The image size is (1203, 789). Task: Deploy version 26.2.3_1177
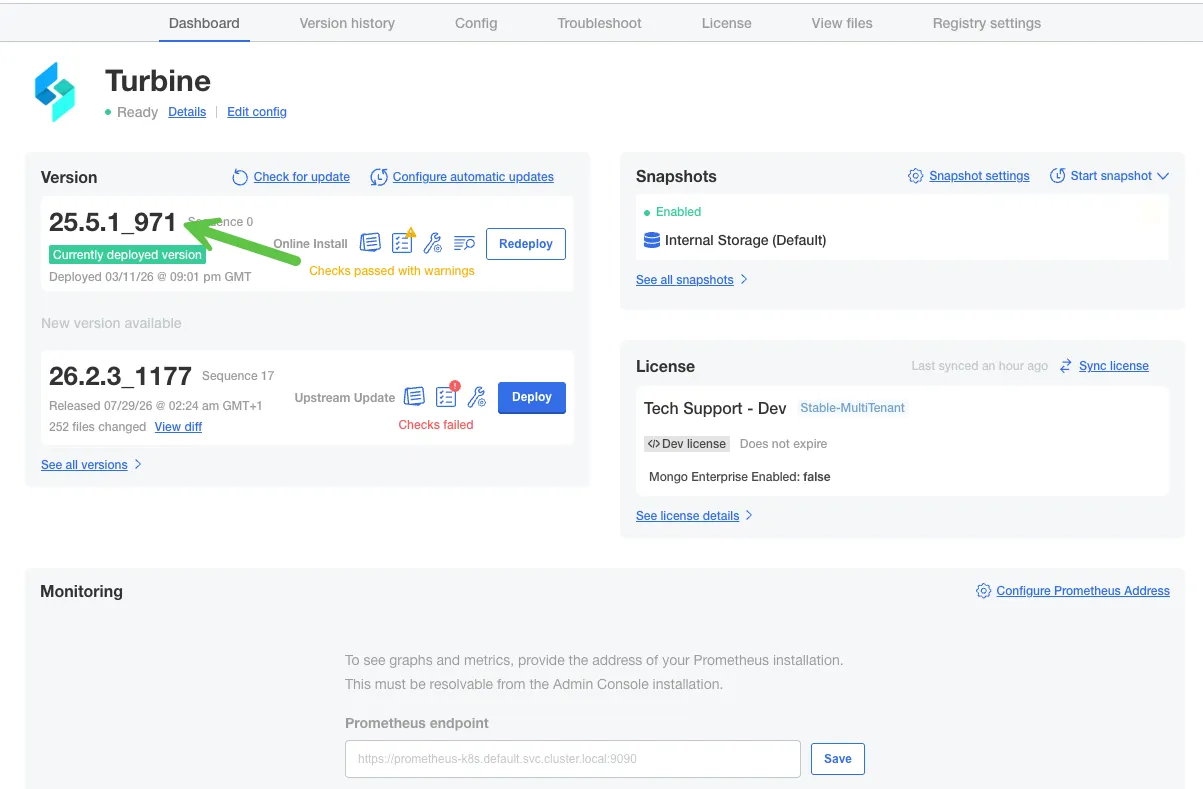pos(532,397)
